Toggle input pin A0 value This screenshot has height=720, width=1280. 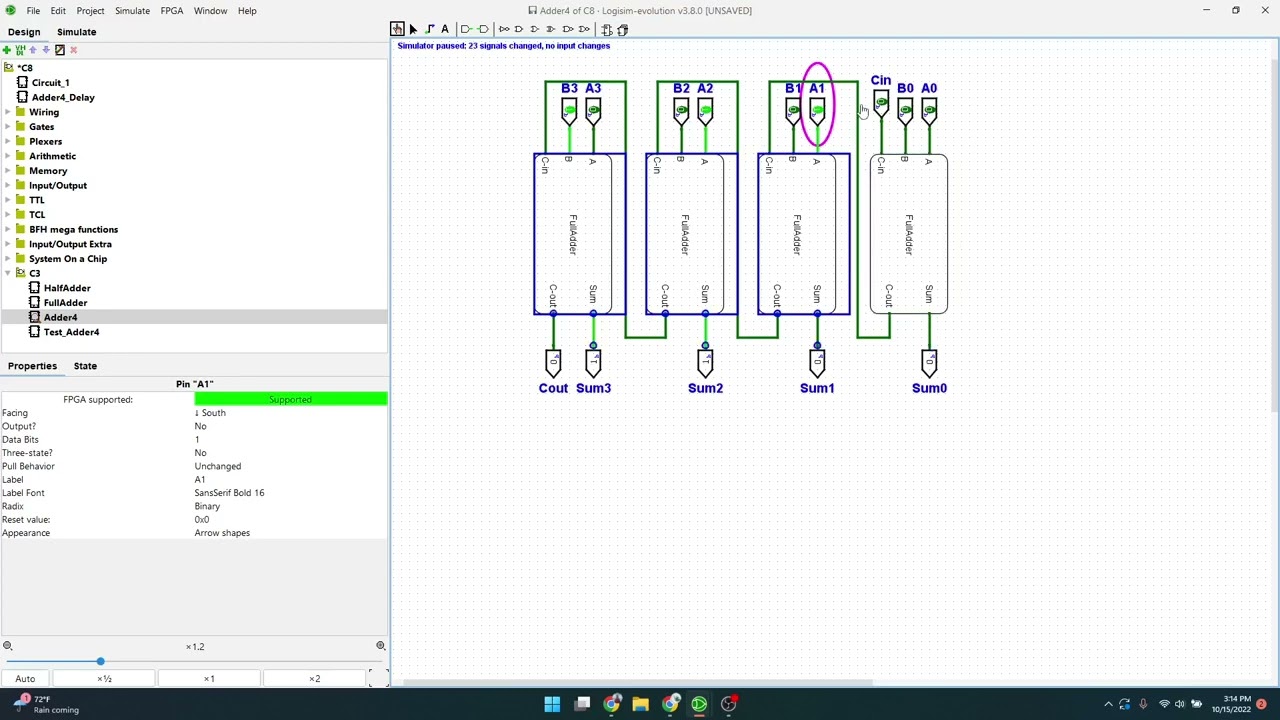click(x=929, y=109)
